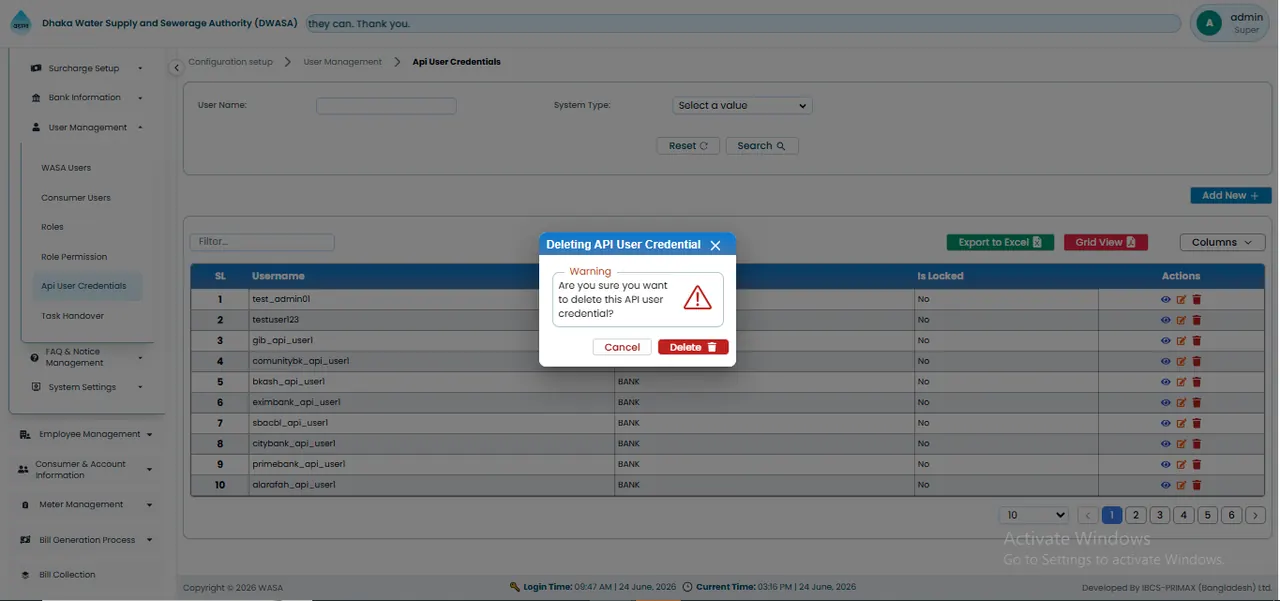Edit sbacbl_api_user1 credential
This screenshot has width=1280, height=601.
(1181, 423)
